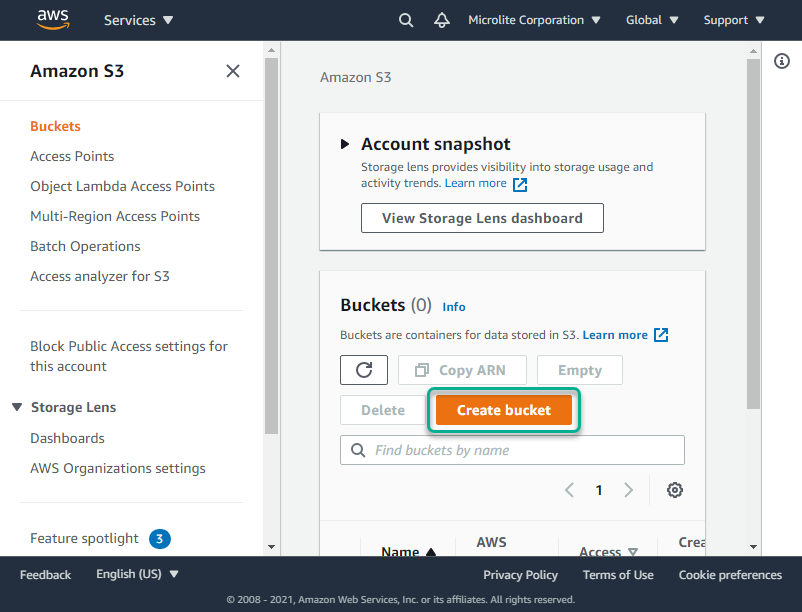The image size is (802, 612).
Task: Open Feature spotlight in sidebar
Action: click(x=84, y=538)
